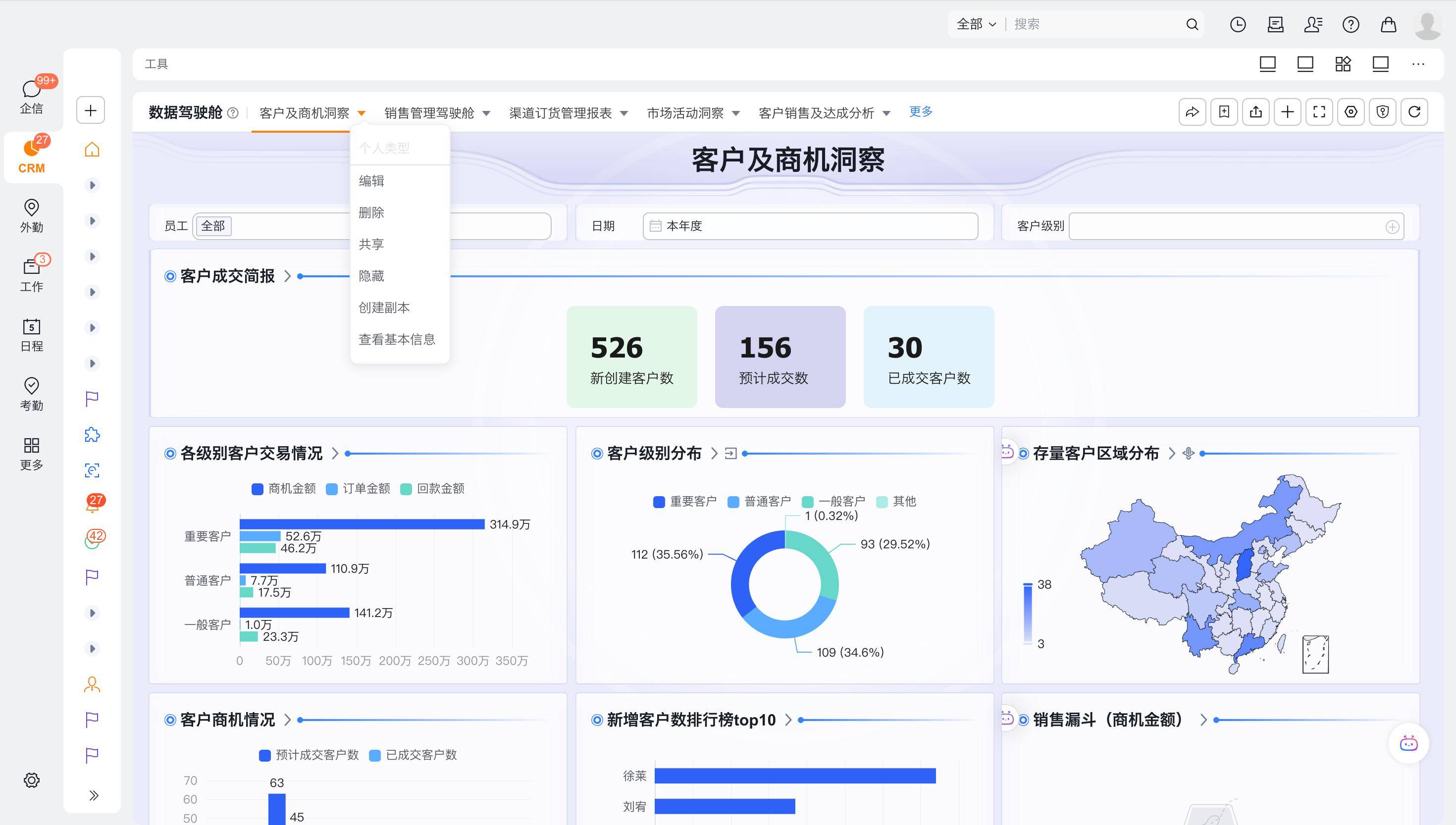Open the 全部 search scope dropdown
Image resolution: width=1456 pixels, height=825 pixels.
(x=976, y=24)
